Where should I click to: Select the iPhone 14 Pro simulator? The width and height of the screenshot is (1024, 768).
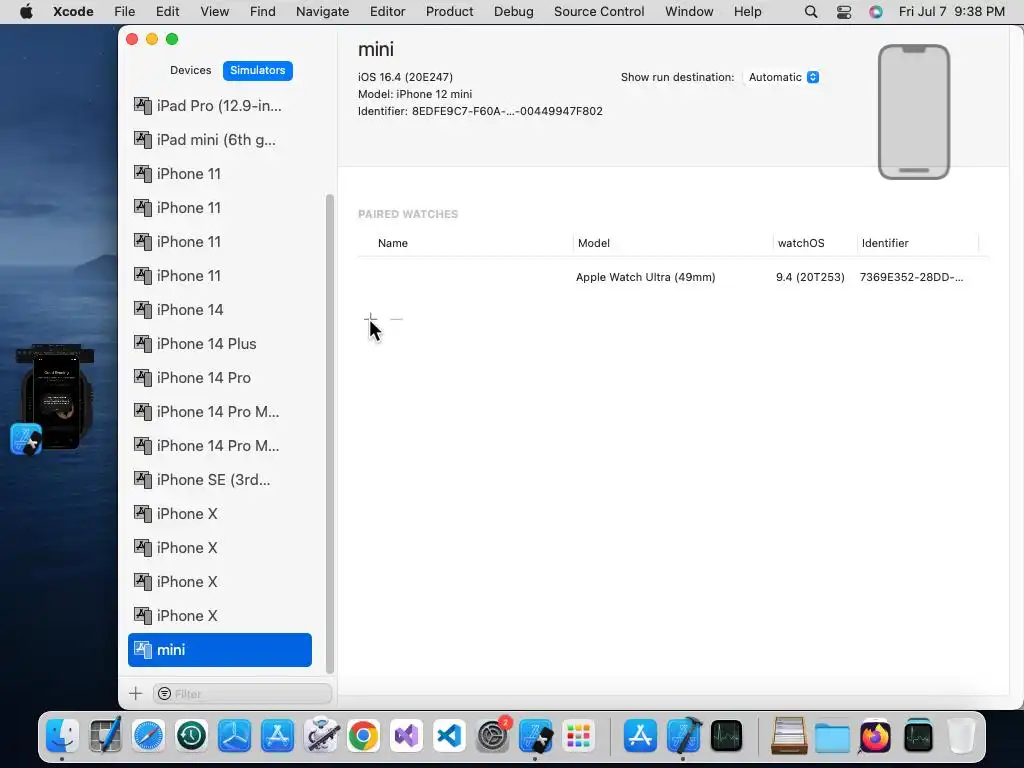tap(219, 377)
